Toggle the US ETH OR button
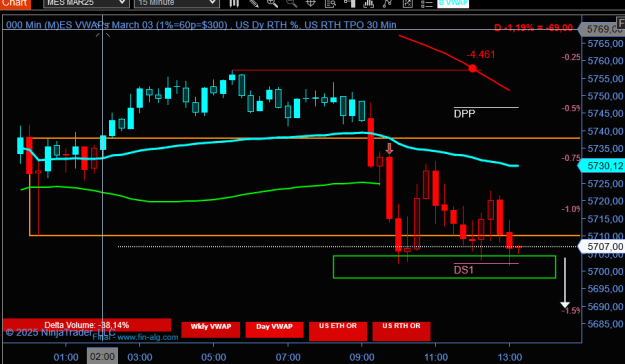625x364 pixels. coord(338,331)
